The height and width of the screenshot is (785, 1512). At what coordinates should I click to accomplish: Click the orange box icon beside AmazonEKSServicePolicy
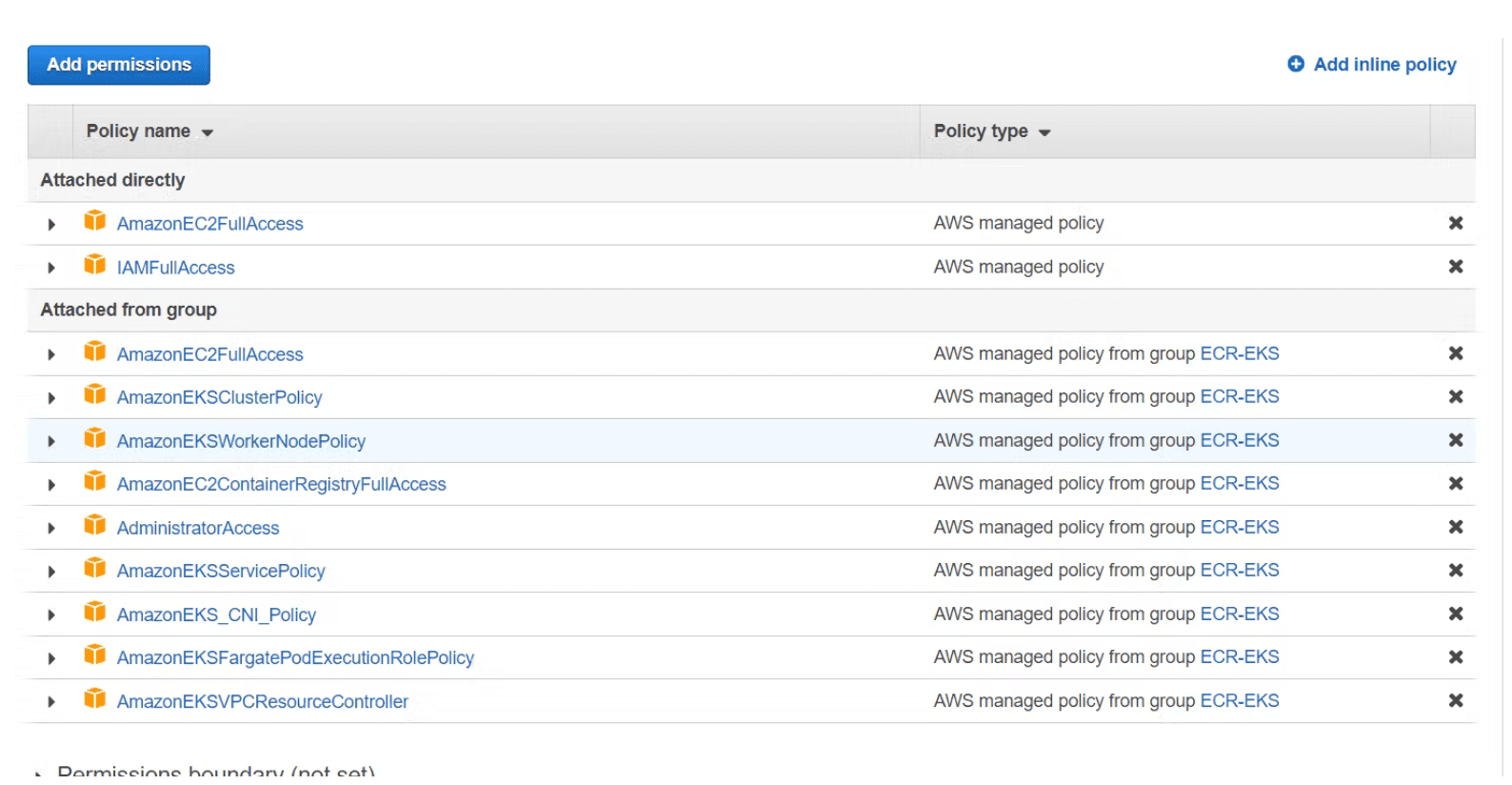click(x=94, y=568)
